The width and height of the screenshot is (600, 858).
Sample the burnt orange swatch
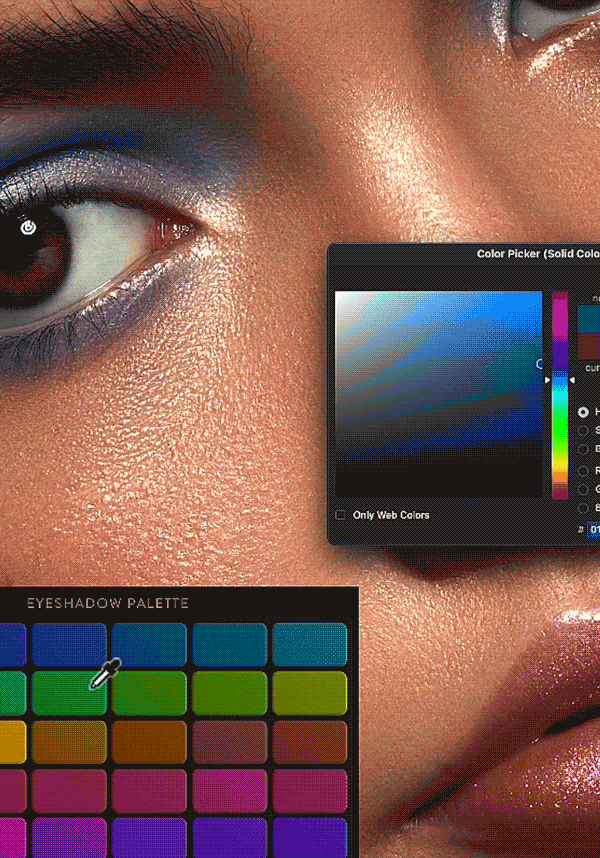149,742
